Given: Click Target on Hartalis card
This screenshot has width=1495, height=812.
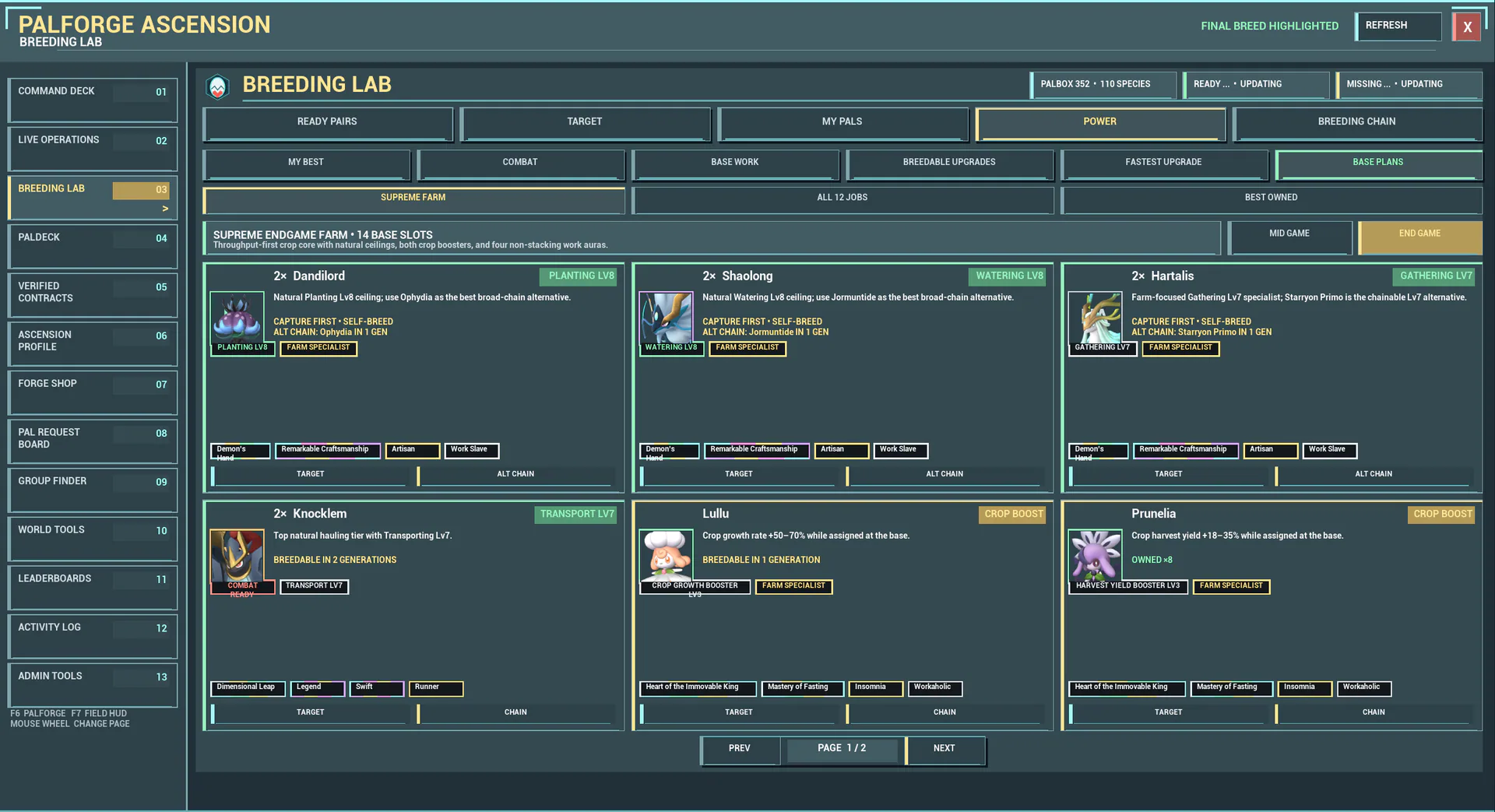Looking at the screenshot, I should click(x=1168, y=476).
